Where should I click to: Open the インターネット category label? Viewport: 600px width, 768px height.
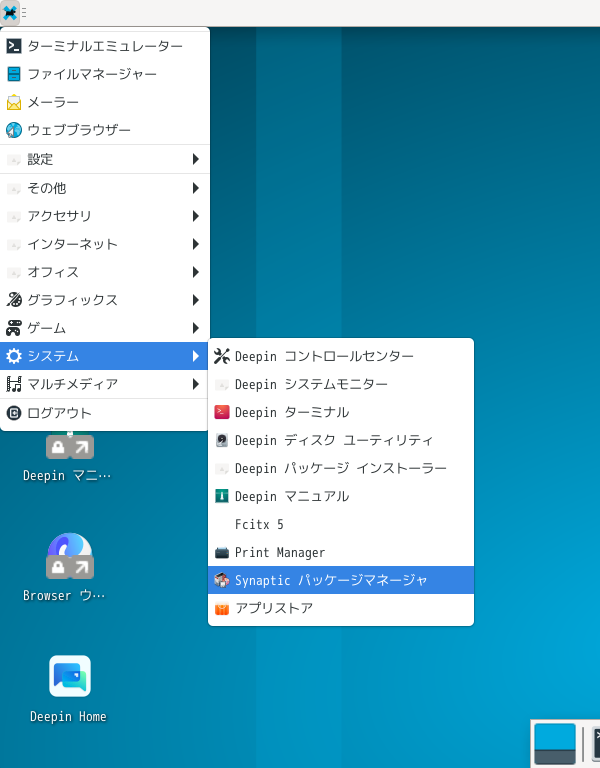click(x=72, y=244)
